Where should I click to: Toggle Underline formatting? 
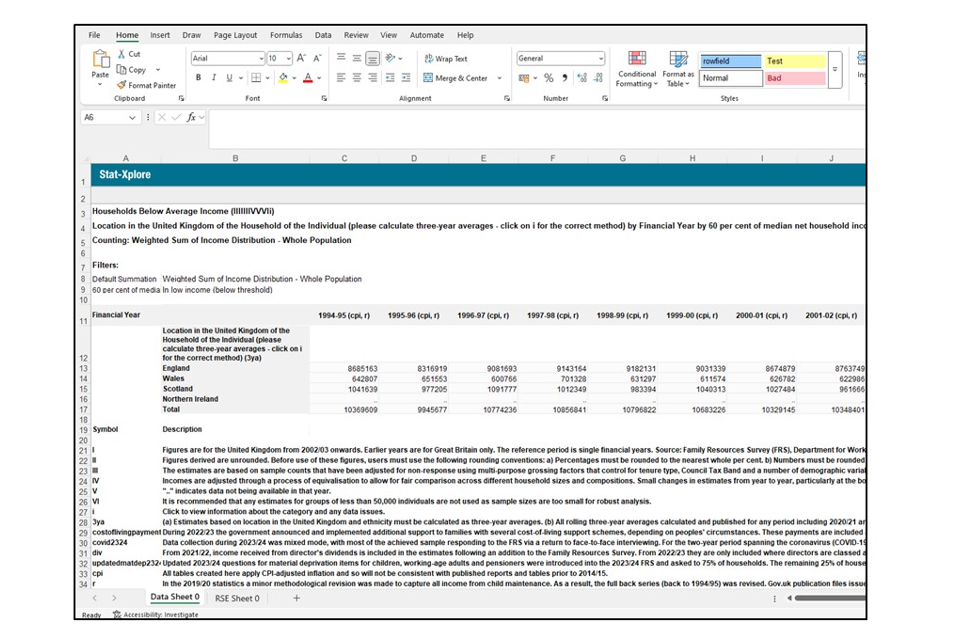(228, 78)
